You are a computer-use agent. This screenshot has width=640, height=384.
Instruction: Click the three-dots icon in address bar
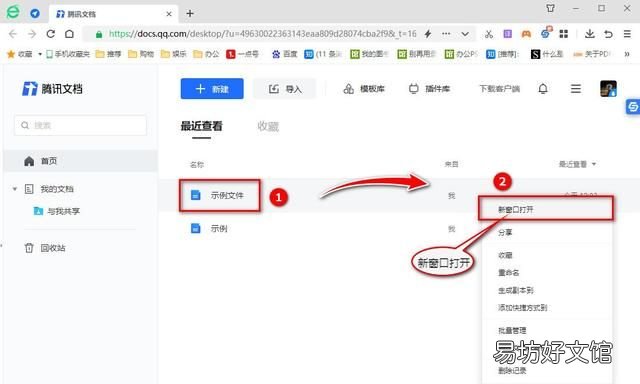pyautogui.click(x=446, y=34)
